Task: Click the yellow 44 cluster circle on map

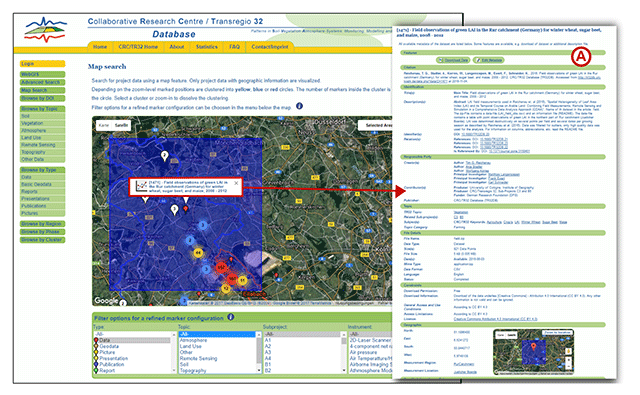Action: coord(198,253)
